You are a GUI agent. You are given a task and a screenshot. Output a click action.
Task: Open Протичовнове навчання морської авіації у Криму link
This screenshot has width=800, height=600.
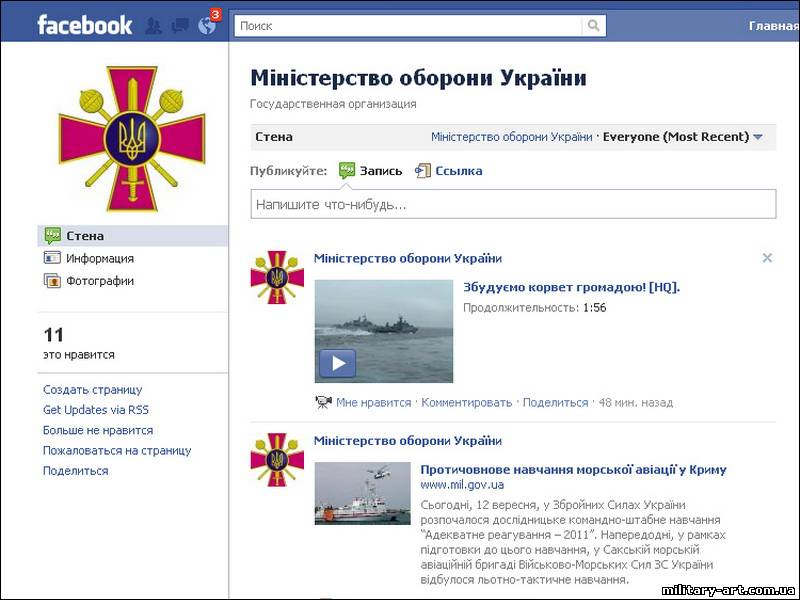click(x=573, y=469)
